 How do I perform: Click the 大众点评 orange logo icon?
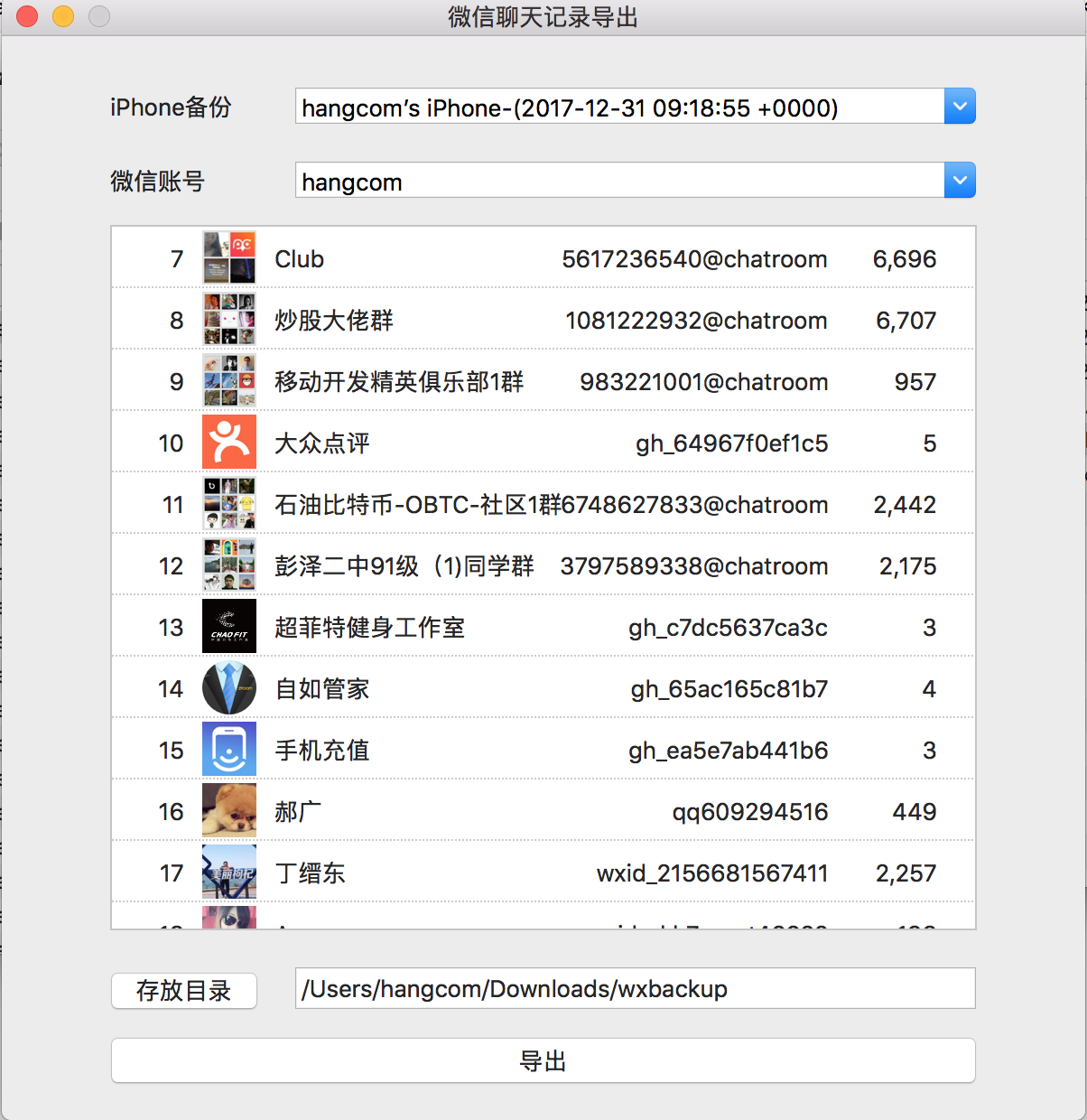pyautogui.click(x=229, y=442)
